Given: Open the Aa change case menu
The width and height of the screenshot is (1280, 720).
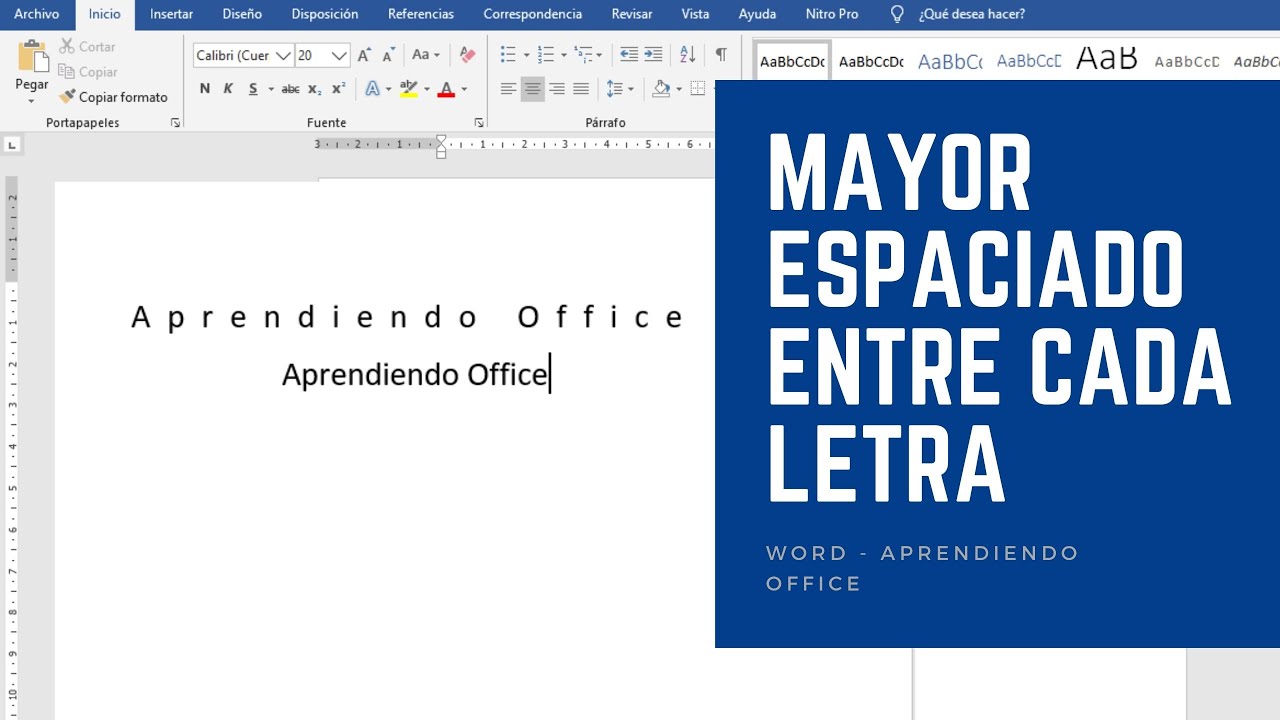Looking at the screenshot, I should [x=426, y=55].
